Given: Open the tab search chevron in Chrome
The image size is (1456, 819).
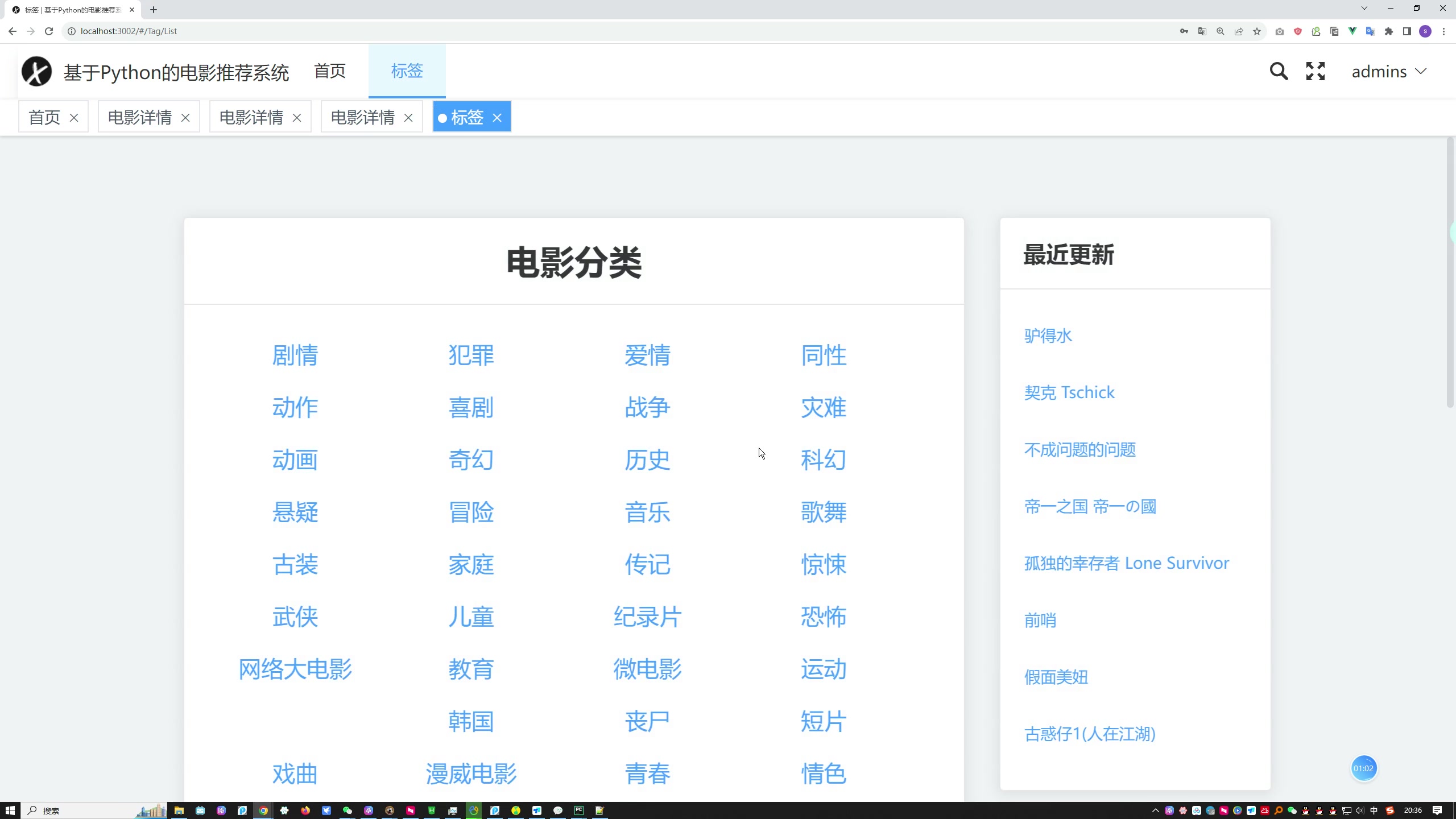Looking at the screenshot, I should tap(1364, 9).
